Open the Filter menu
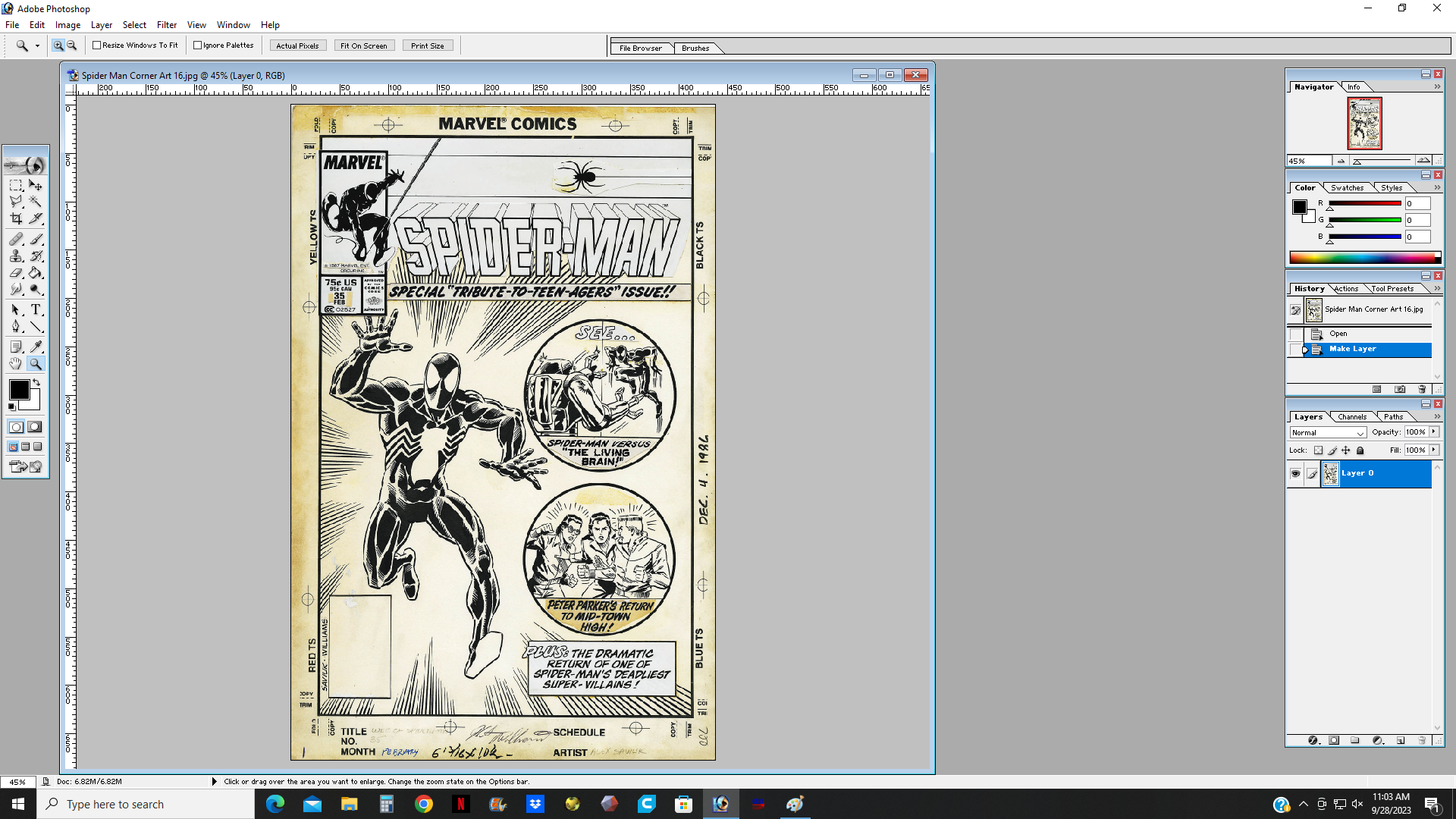 coord(166,25)
